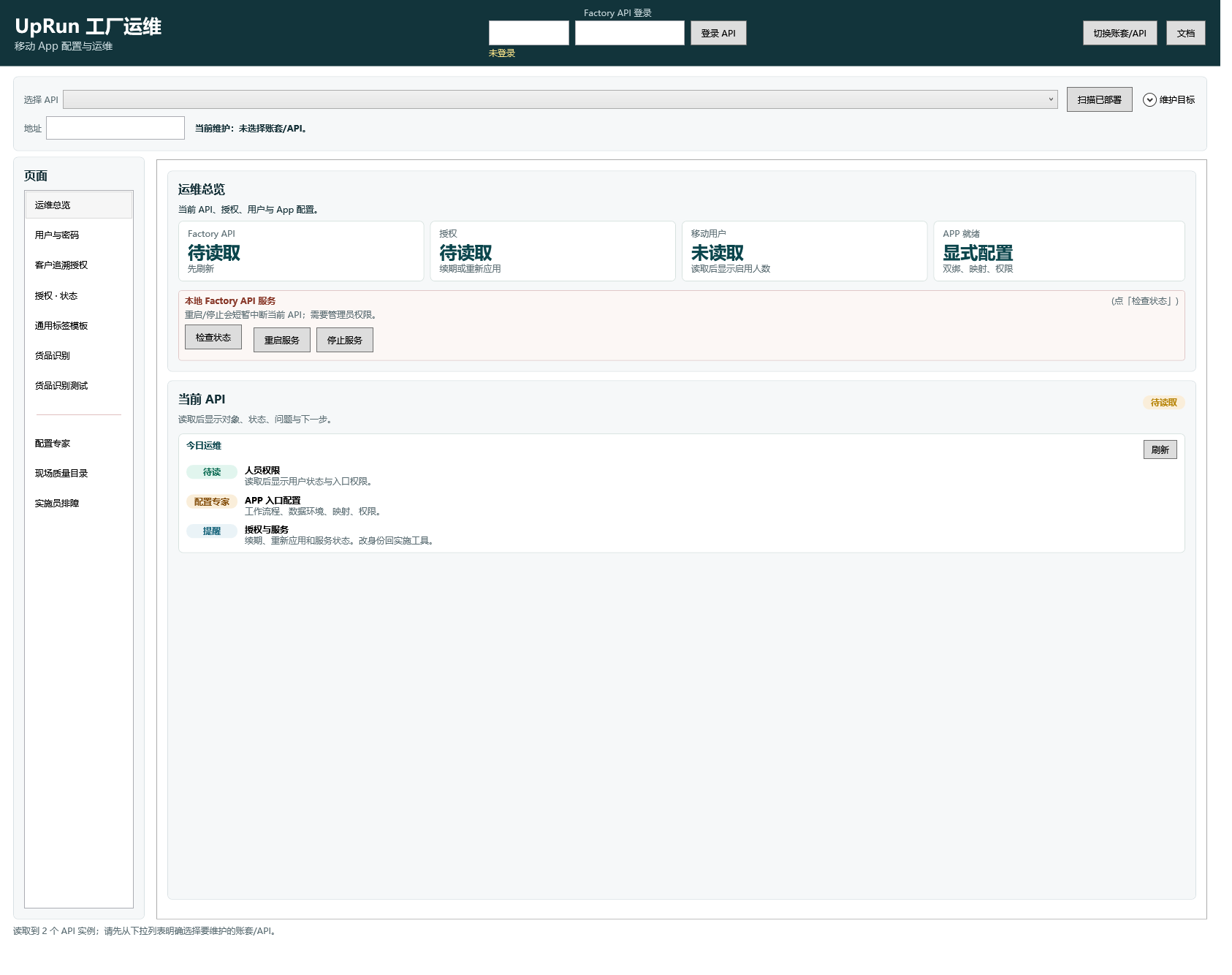The height and width of the screenshot is (975, 1232).
Task: Select 运维总览 in the page sidebar
Action: click(79, 205)
